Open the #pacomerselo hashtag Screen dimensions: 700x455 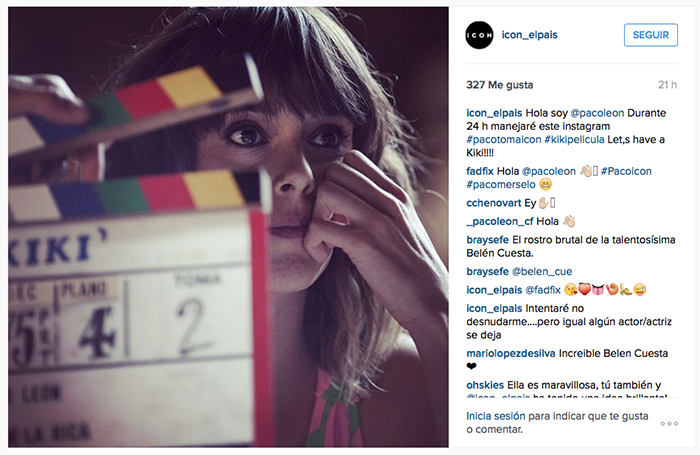501,184
